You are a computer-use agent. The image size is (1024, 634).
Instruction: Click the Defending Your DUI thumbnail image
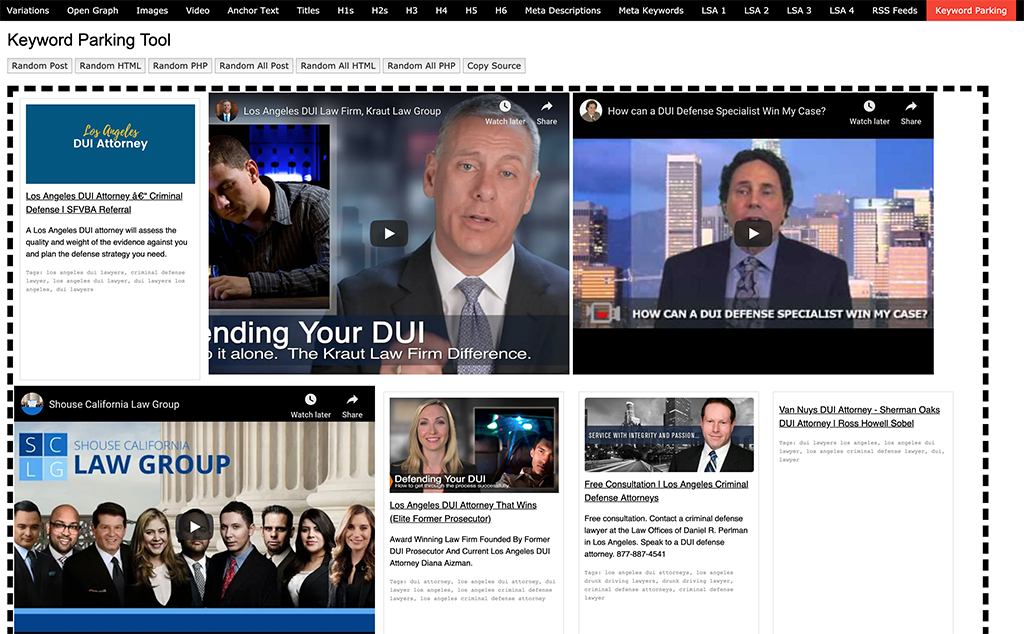pos(474,445)
